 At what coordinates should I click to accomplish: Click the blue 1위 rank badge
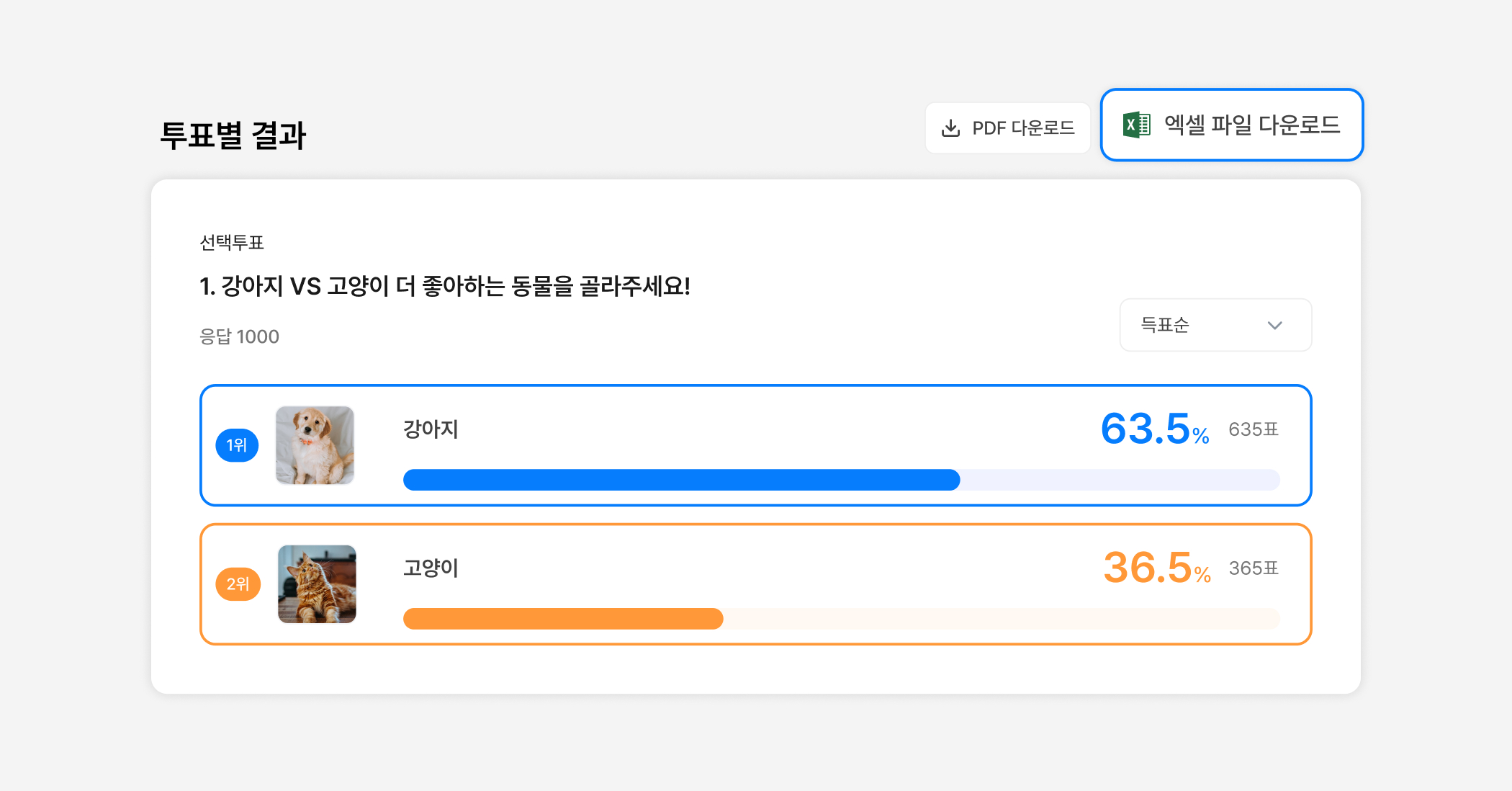[x=237, y=445]
